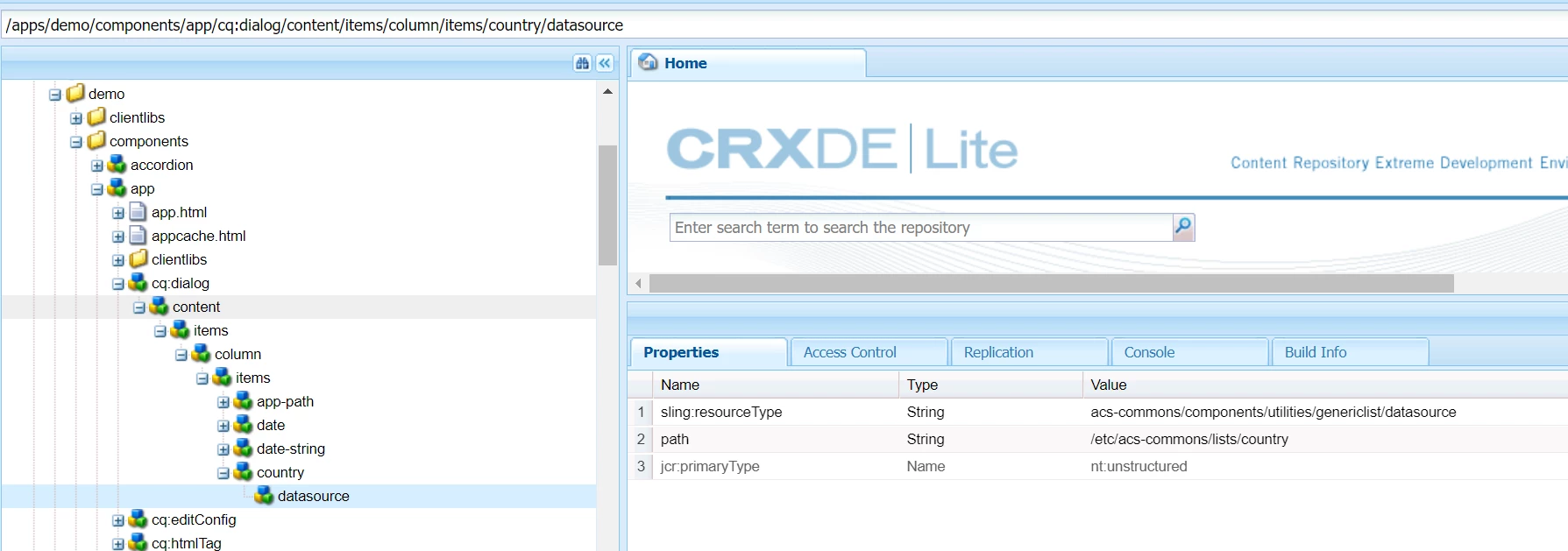Click the /etc/acs-commons/lists/country value

1189,439
